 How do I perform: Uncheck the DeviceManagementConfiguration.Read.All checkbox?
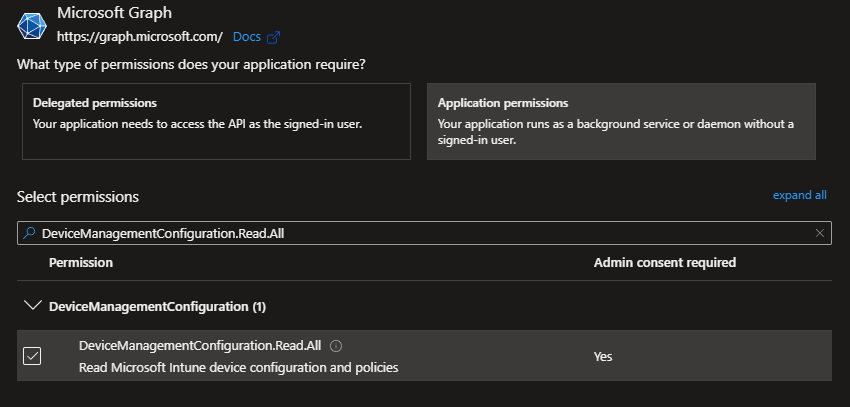pos(32,356)
